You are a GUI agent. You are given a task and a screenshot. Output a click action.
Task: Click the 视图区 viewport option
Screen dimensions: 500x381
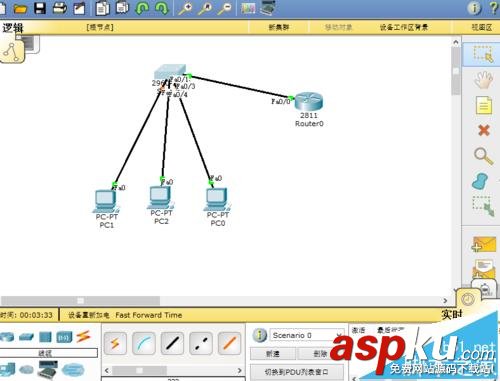click(482, 27)
